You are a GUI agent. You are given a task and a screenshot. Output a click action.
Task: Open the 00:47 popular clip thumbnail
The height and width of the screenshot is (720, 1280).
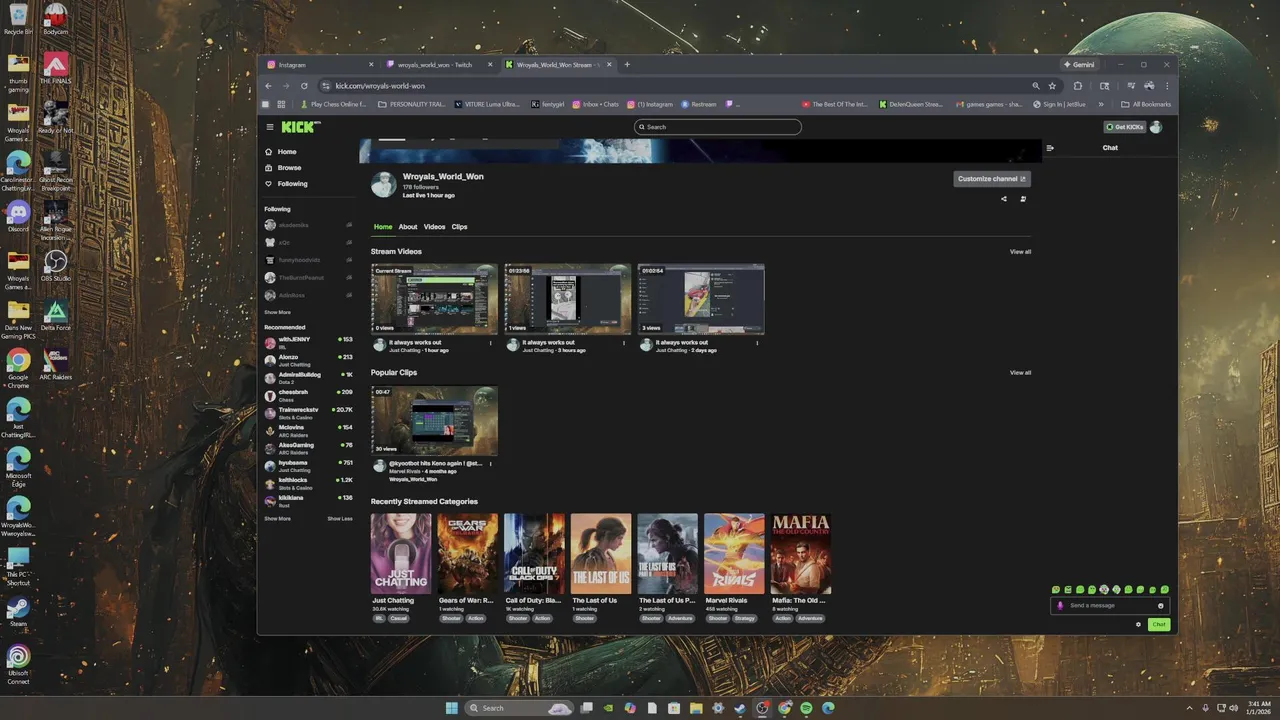pos(434,421)
